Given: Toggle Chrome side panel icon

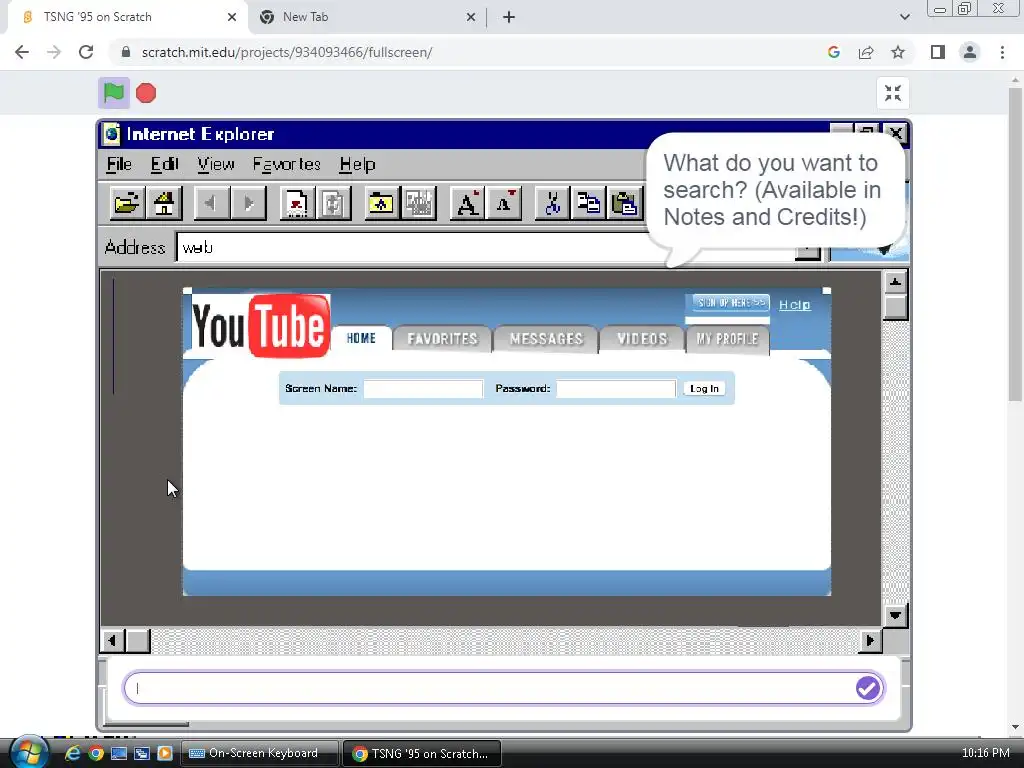Looking at the screenshot, I should [x=938, y=52].
